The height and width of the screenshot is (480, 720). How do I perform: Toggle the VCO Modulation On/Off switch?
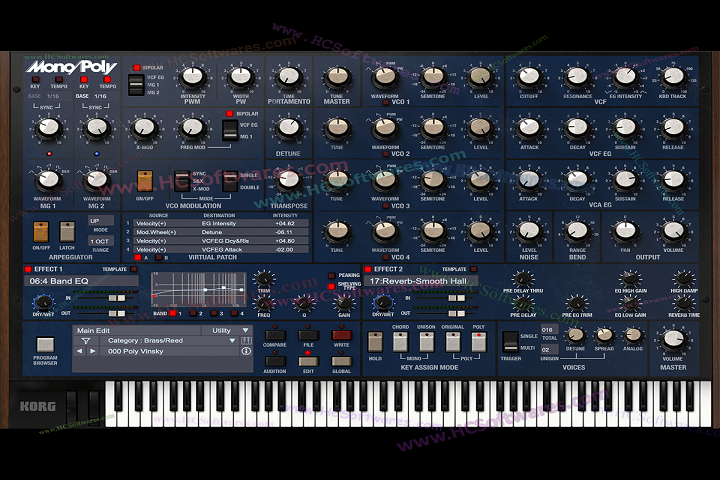(x=145, y=181)
